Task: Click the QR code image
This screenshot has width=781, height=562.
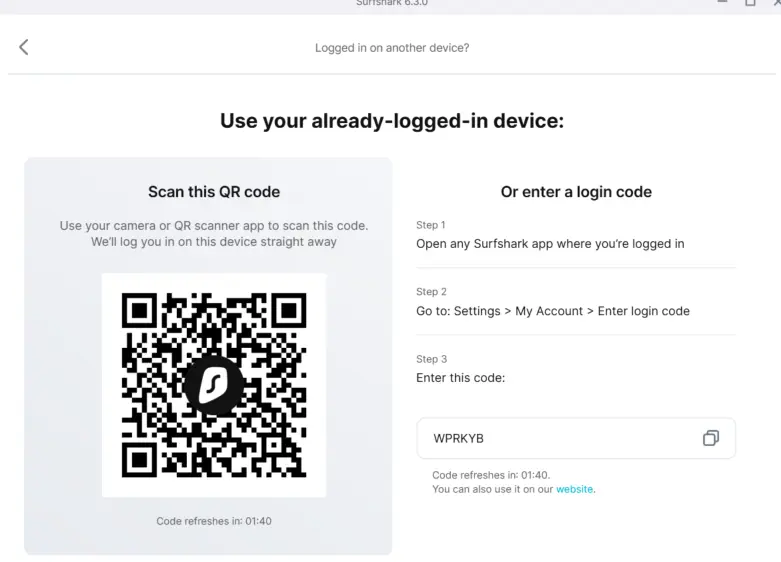Action: 214,385
